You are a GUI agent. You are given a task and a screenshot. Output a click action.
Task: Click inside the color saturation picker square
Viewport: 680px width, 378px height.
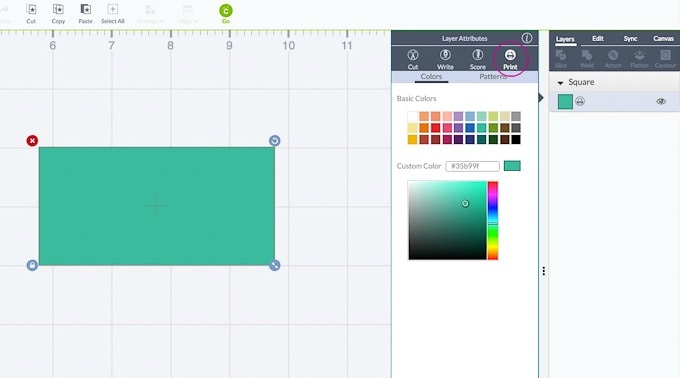pos(447,221)
